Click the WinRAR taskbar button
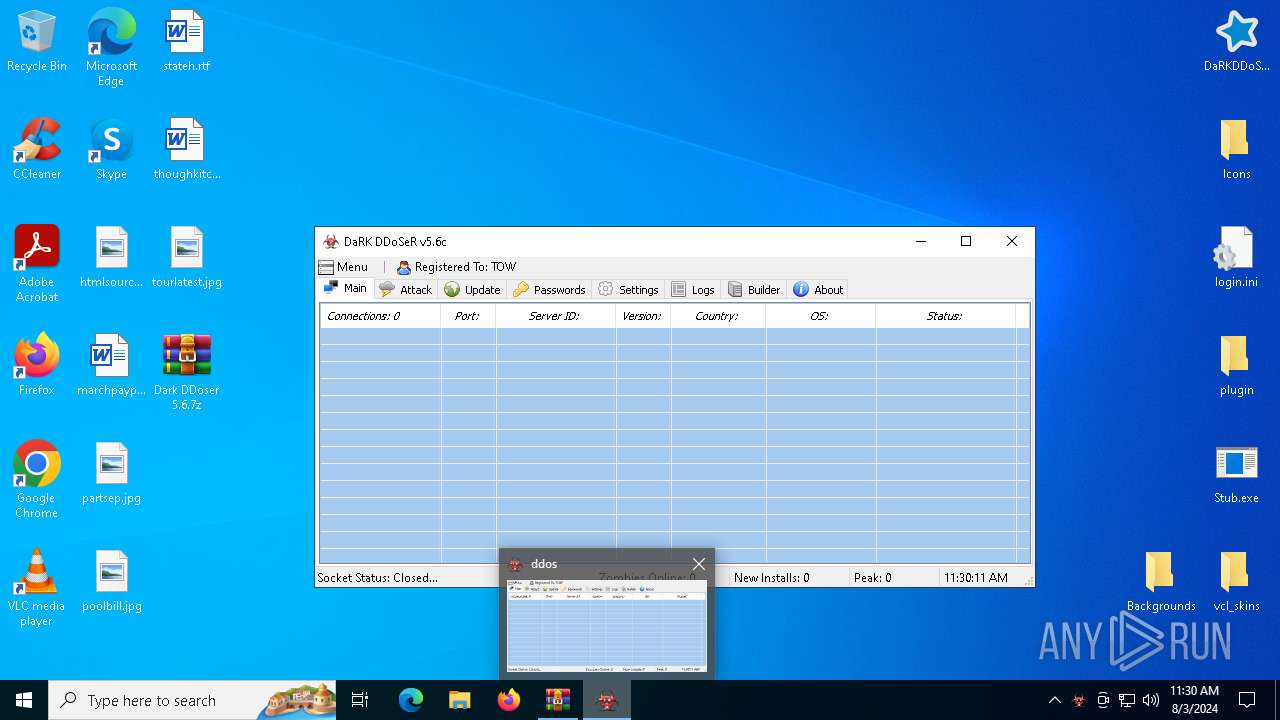 click(557, 700)
